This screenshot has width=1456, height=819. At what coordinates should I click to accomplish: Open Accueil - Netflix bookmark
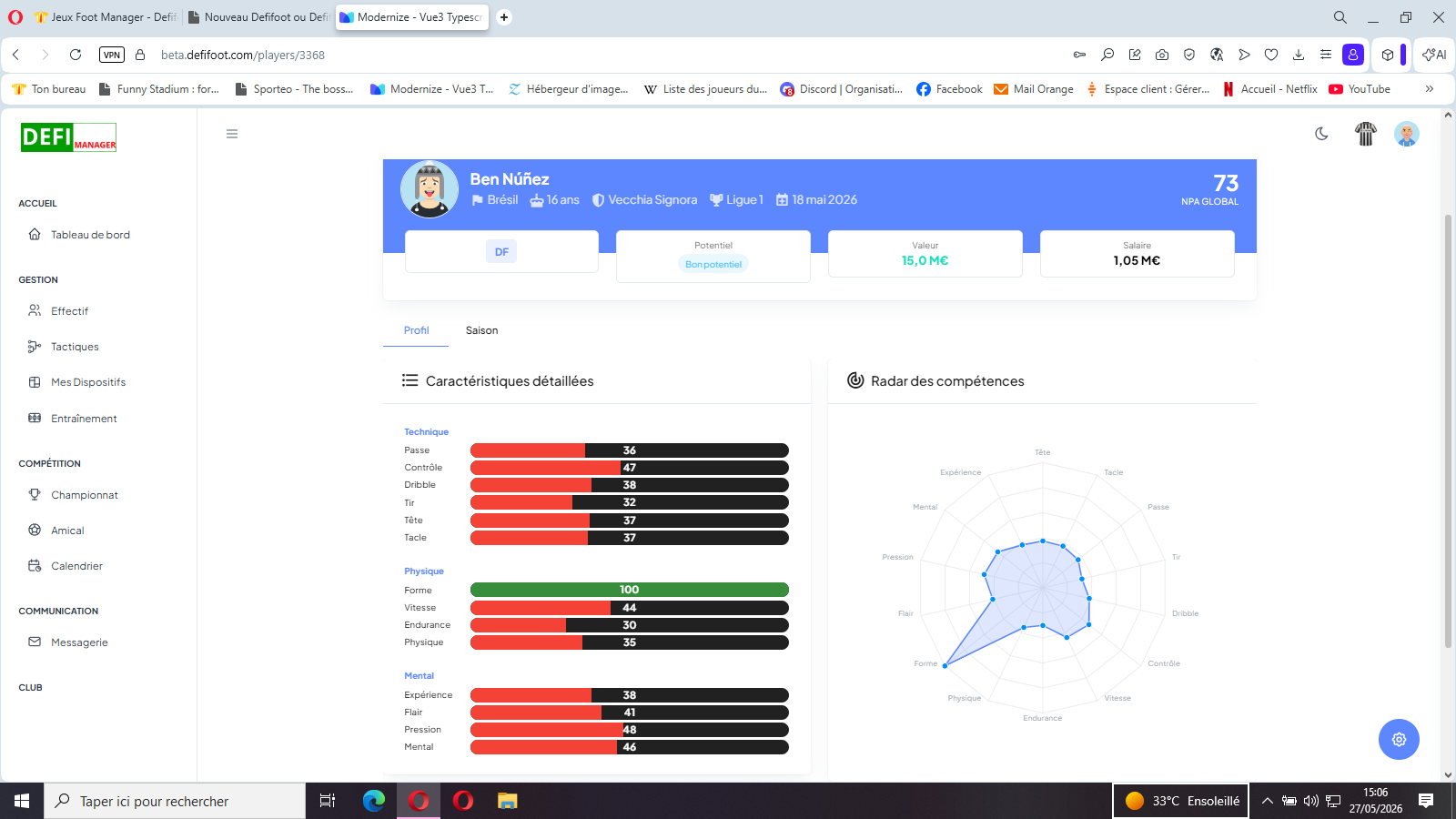coord(1270,89)
